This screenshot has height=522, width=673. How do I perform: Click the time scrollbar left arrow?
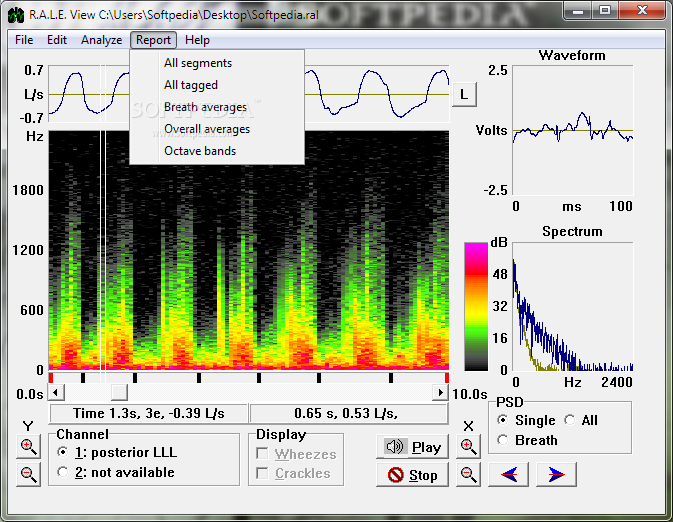(x=56, y=392)
